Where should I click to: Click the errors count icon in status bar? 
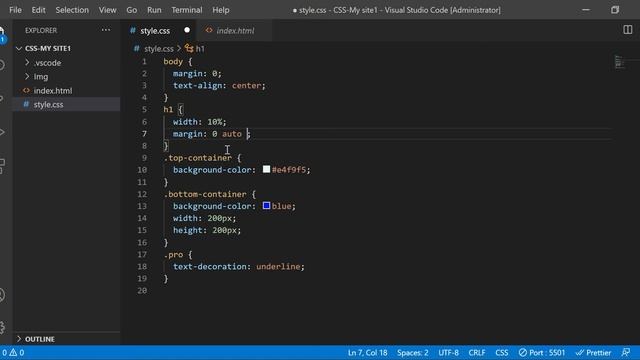(4, 352)
